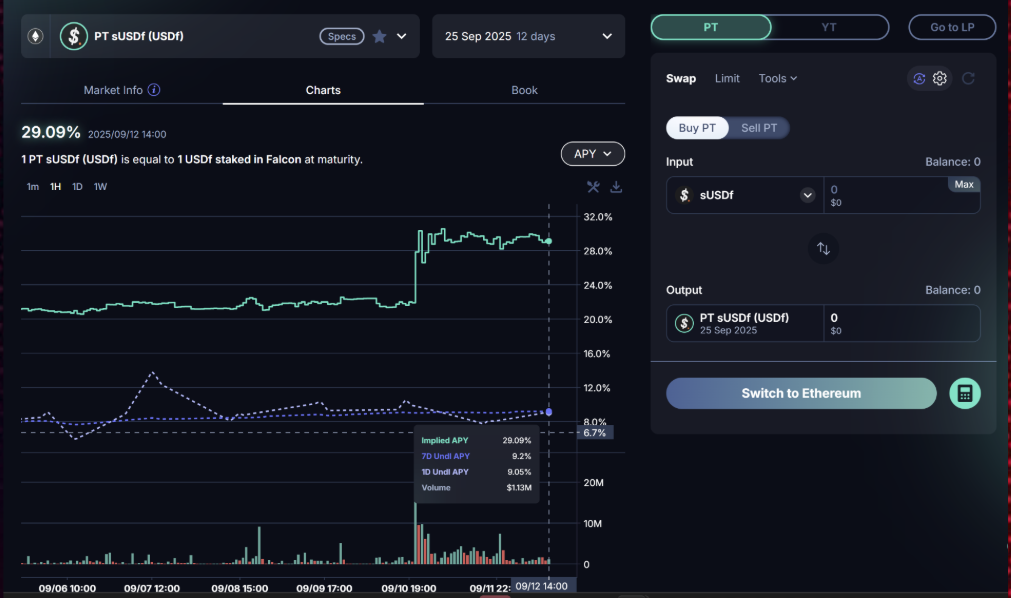Screen dimensions: 1011x598
Task: Click the 29.09% current APY value
Action: tap(51, 132)
